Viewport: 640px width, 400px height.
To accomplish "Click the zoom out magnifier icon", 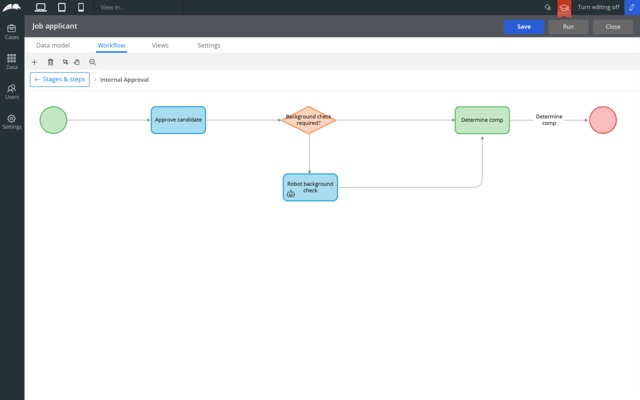I will click(x=92, y=62).
